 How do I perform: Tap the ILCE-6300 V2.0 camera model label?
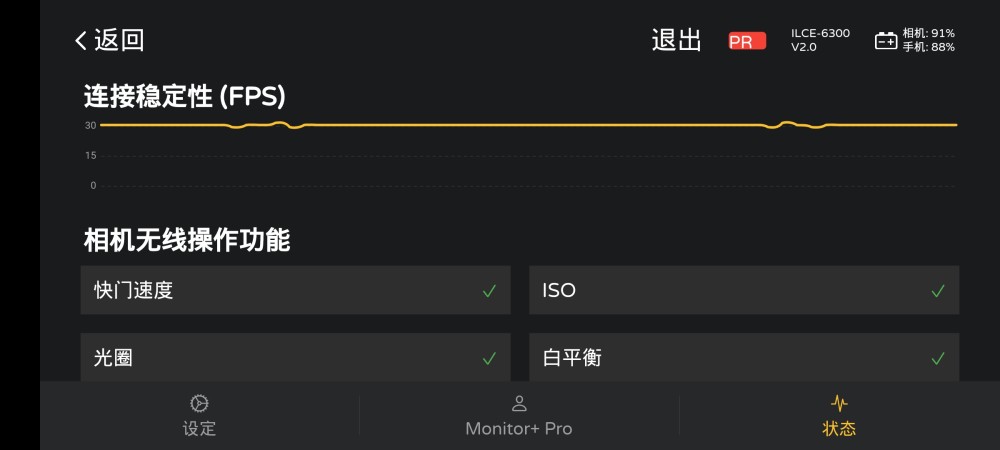(820, 40)
